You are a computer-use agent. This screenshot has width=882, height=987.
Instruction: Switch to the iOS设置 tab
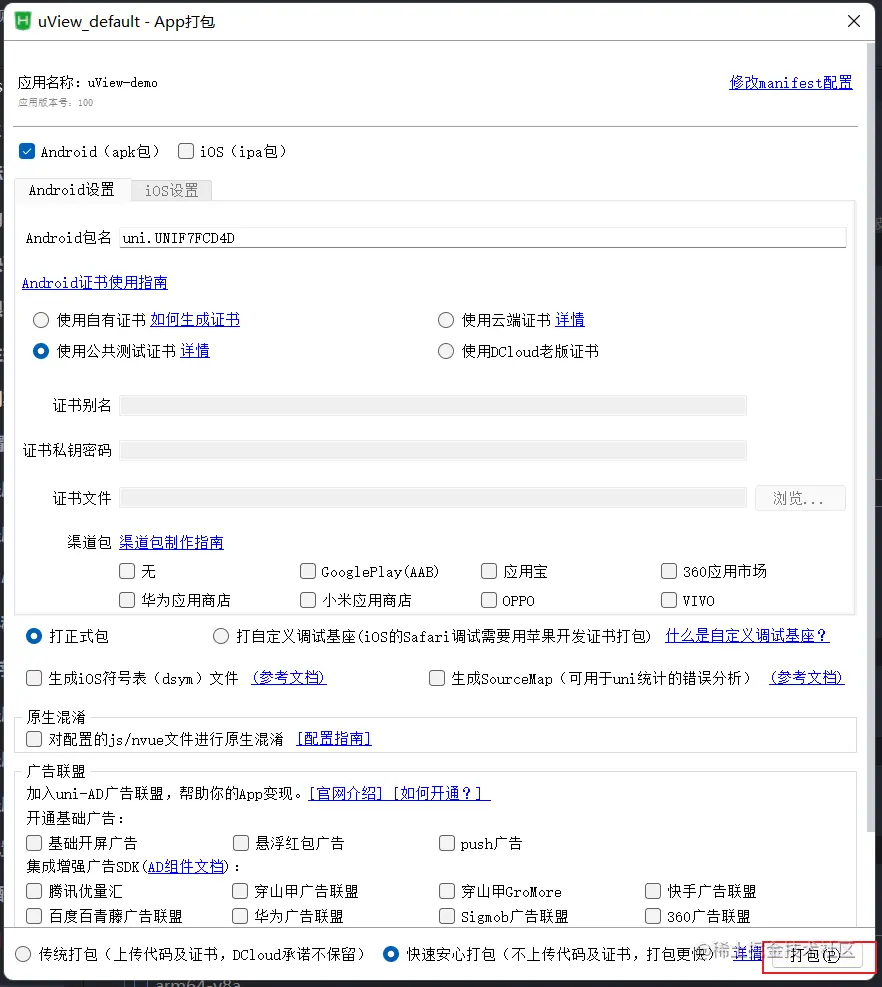171,190
